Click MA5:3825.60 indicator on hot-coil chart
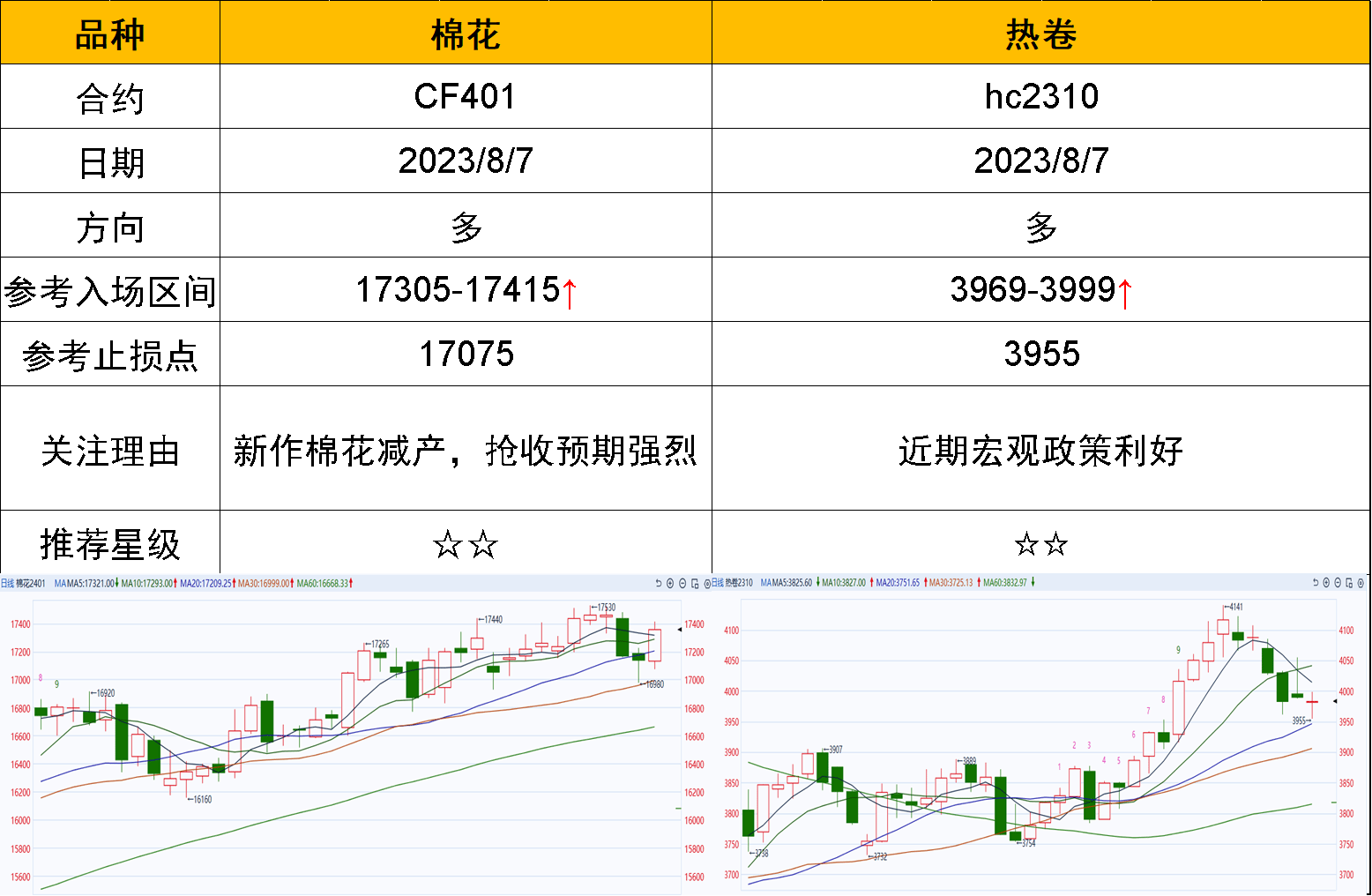Viewport: 1372px width, 896px height. [x=792, y=583]
